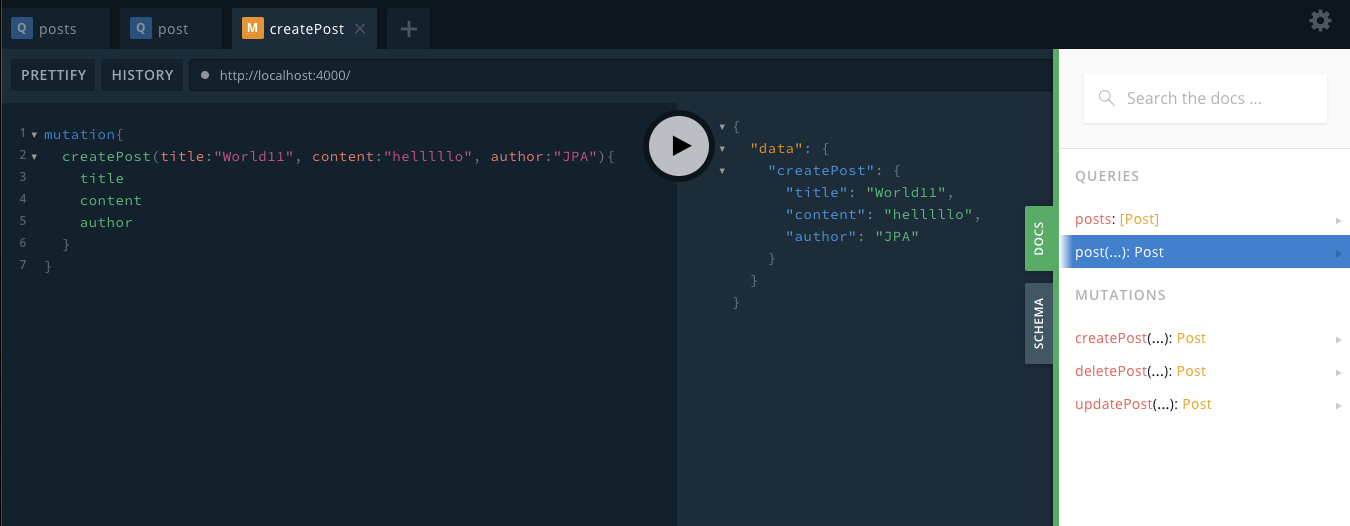
Task: Run the mutation with the play button
Action: 680,145
